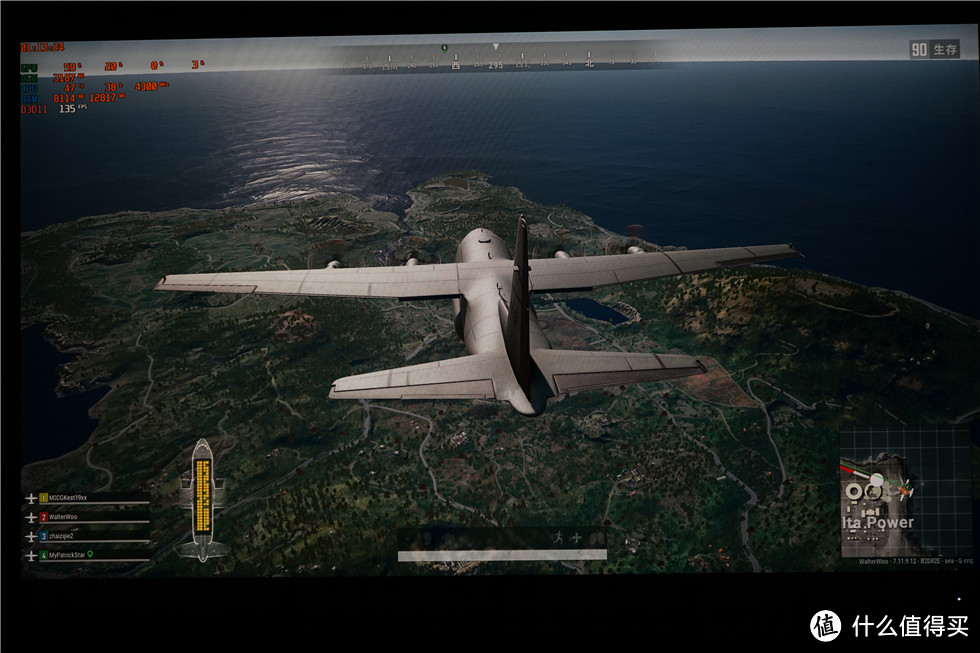Click the GPU 59 usage value
The image size is (980, 653).
tap(72, 67)
